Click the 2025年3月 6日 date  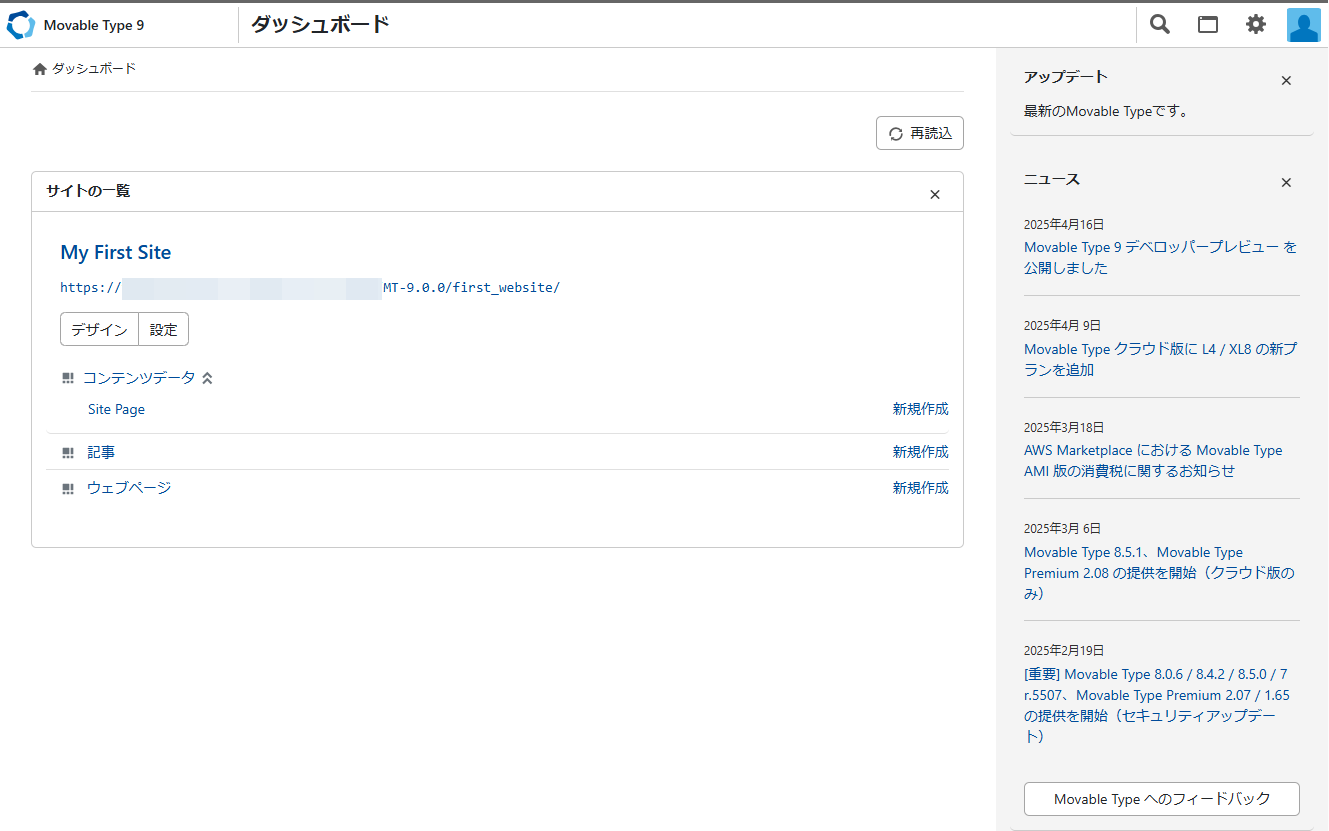click(1062, 528)
